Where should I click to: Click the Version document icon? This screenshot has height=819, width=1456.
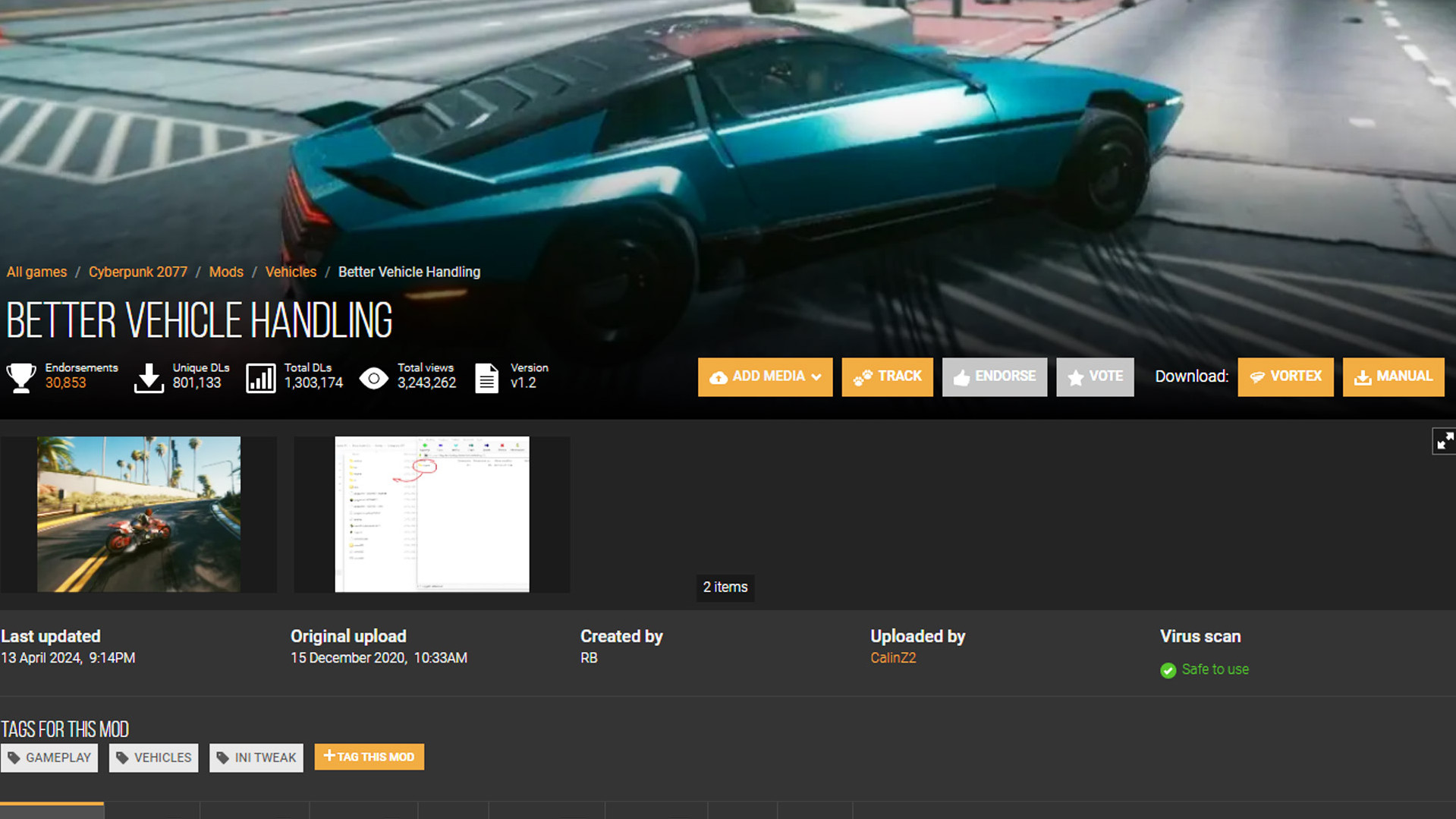[486, 377]
